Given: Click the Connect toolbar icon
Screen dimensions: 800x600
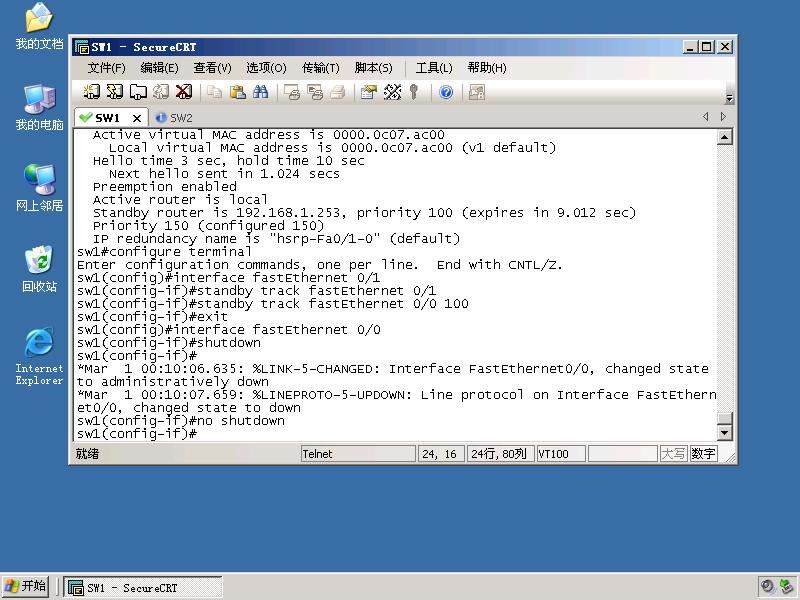Looking at the screenshot, I should pos(92,92).
